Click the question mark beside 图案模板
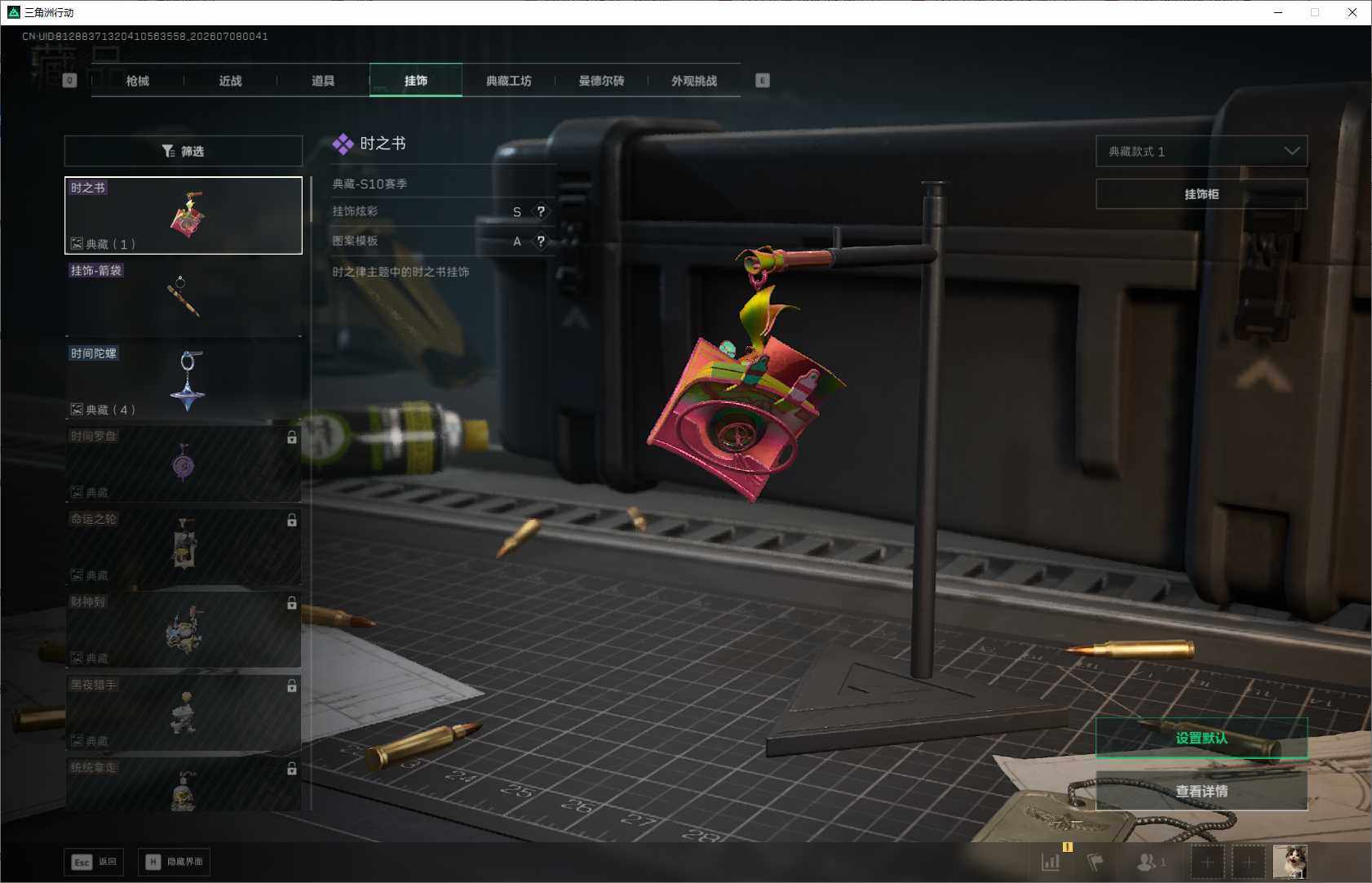Image resolution: width=1372 pixels, height=883 pixels. tap(541, 241)
